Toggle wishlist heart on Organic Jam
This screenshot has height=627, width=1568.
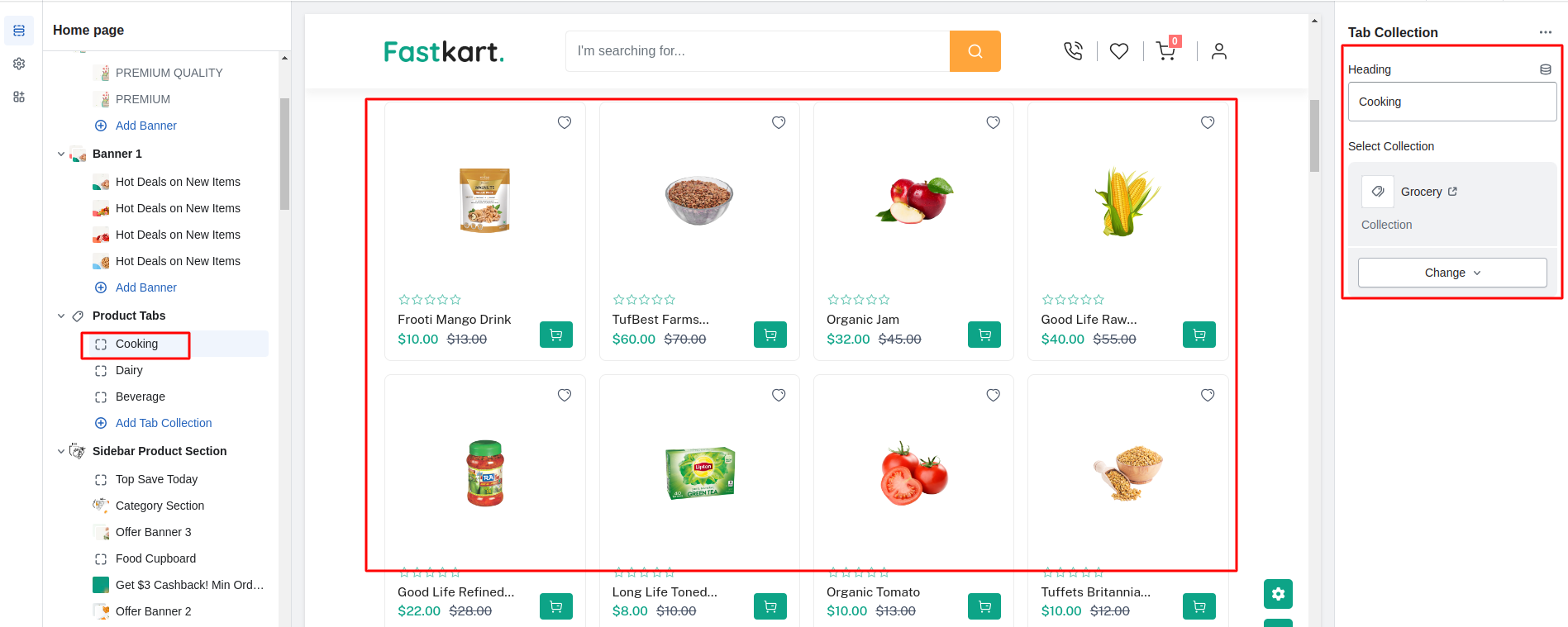point(993,122)
